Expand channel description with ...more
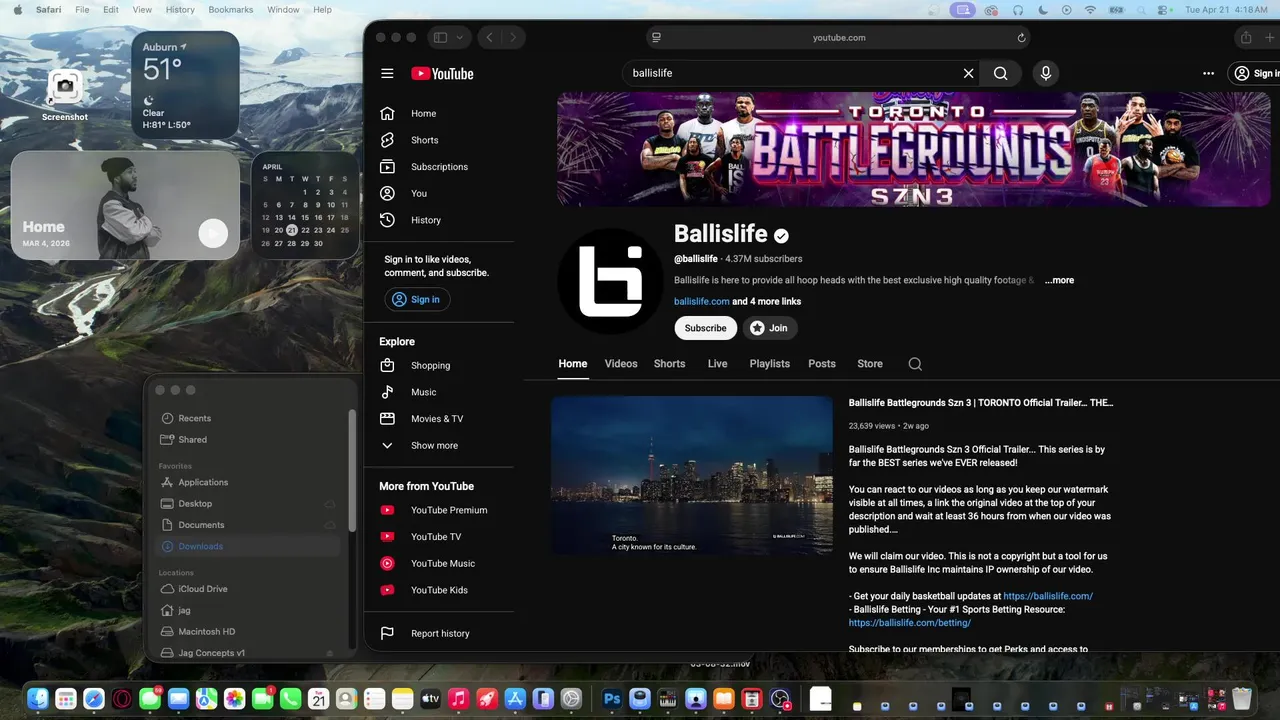This screenshot has width=1280, height=720. (1059, 280)
